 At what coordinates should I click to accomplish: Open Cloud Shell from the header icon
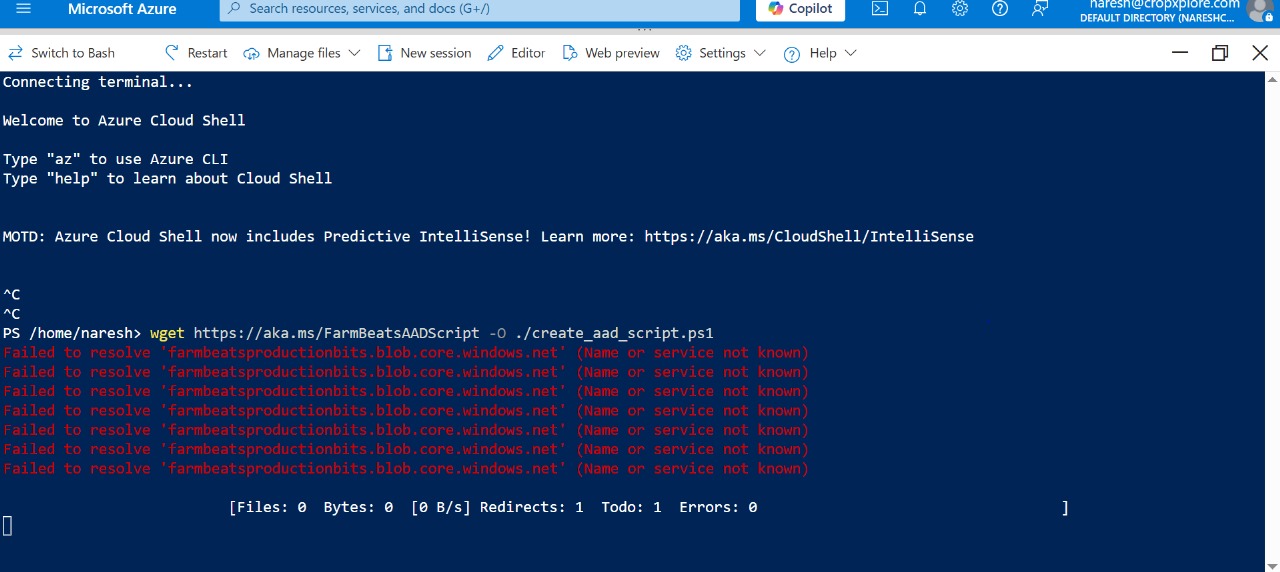880,8
